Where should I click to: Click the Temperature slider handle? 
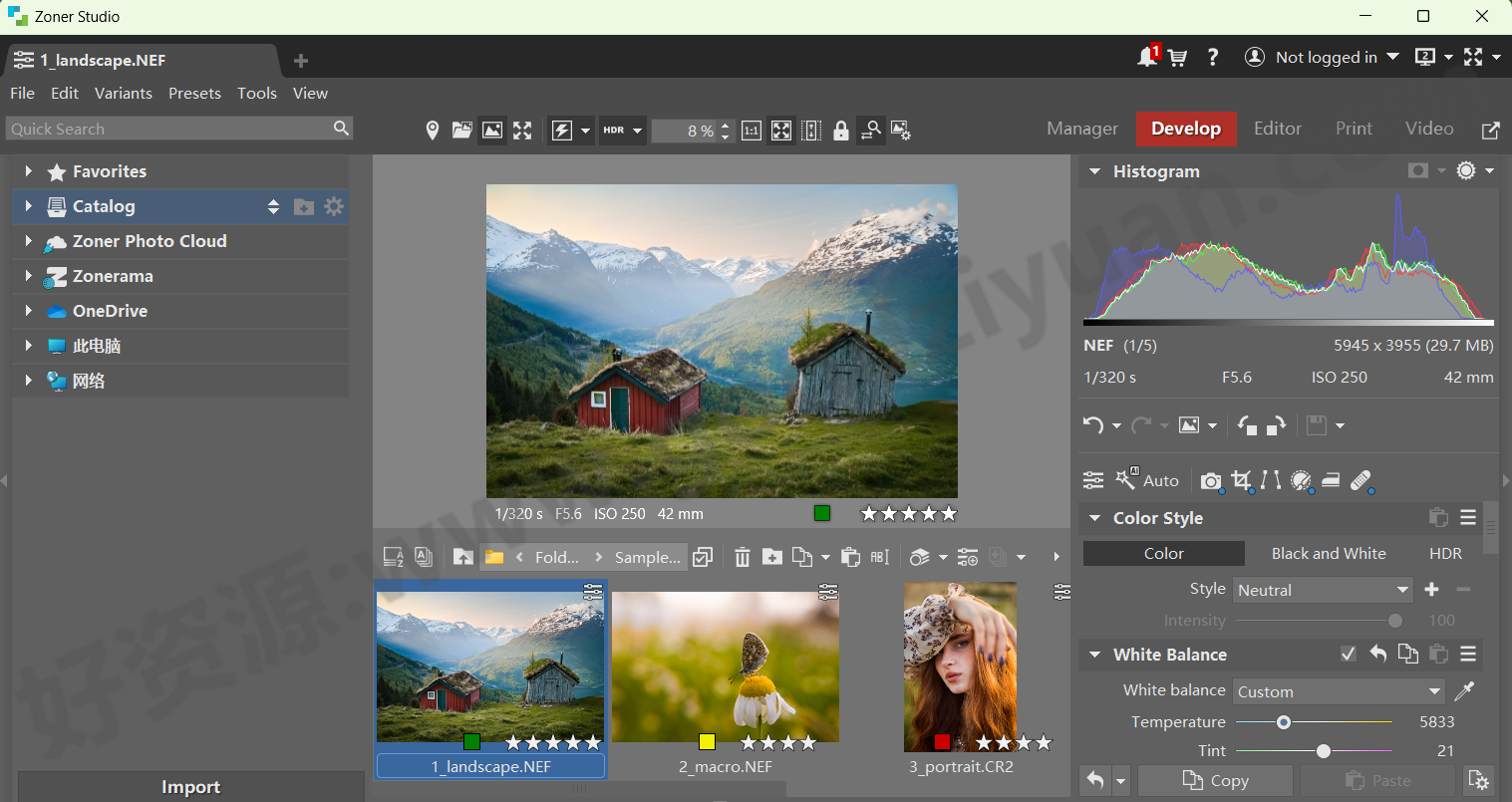pyautogui.click(x=1284, y=722)
